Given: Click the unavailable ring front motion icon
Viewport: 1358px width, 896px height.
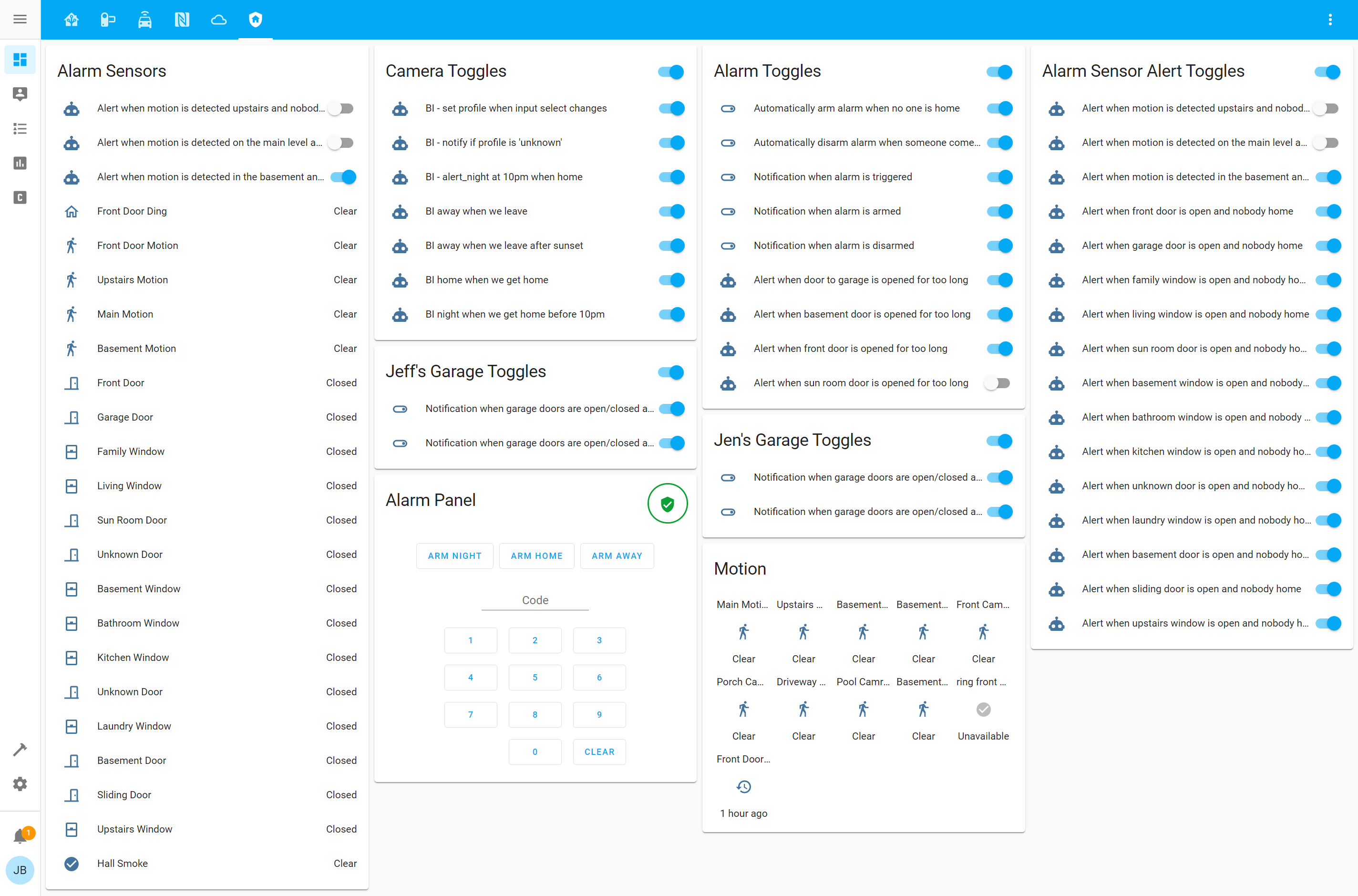Looking at the screenshot, I should coord(983,710).
